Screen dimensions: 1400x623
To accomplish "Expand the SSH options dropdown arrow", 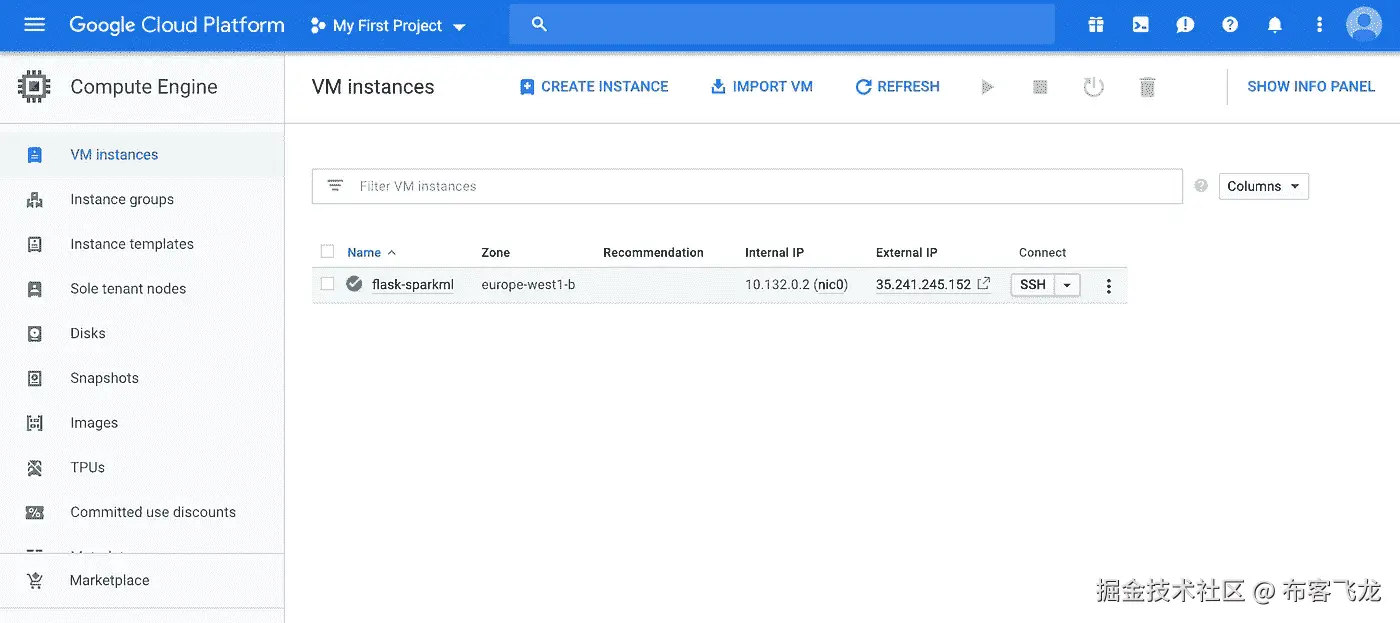I will point(1068,285).
